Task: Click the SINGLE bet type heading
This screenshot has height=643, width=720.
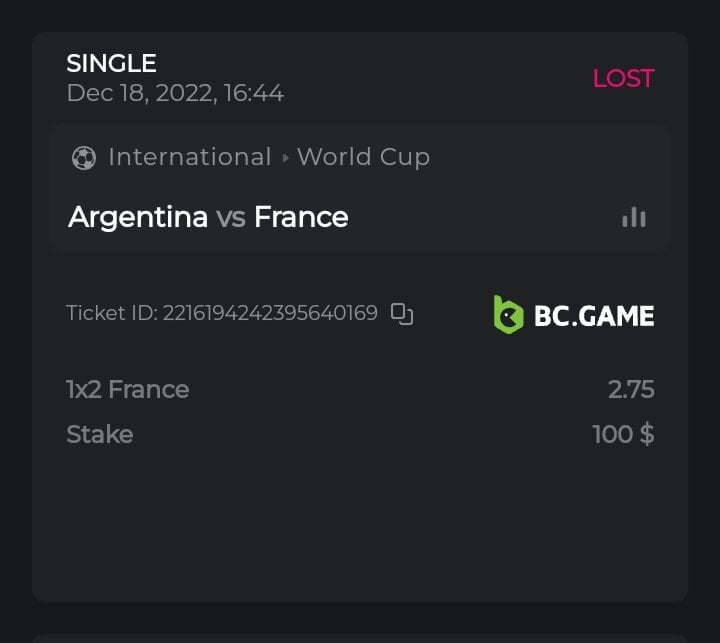Action: (x=111, y=63)
